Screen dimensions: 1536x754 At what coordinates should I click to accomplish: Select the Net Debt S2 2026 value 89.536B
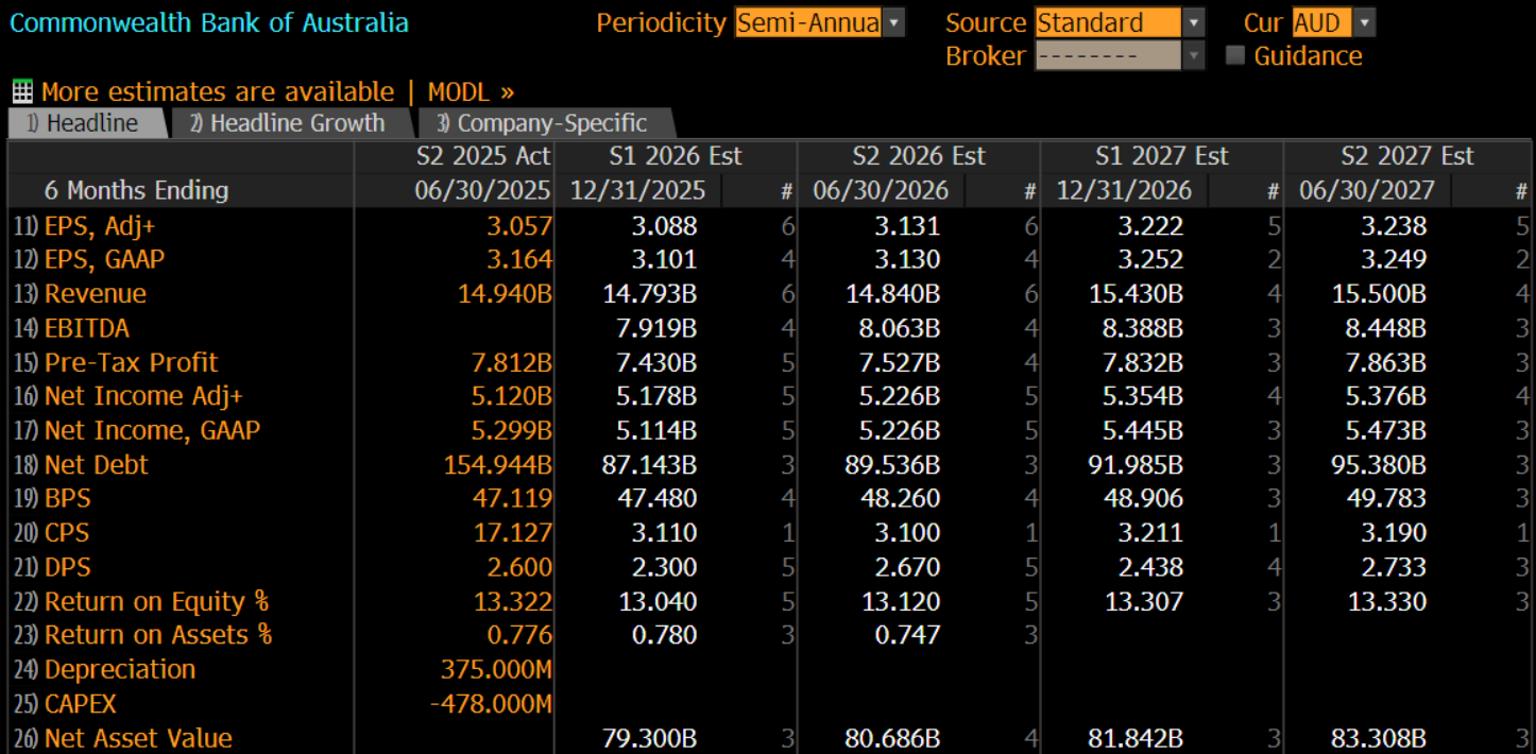coord(894,465)
